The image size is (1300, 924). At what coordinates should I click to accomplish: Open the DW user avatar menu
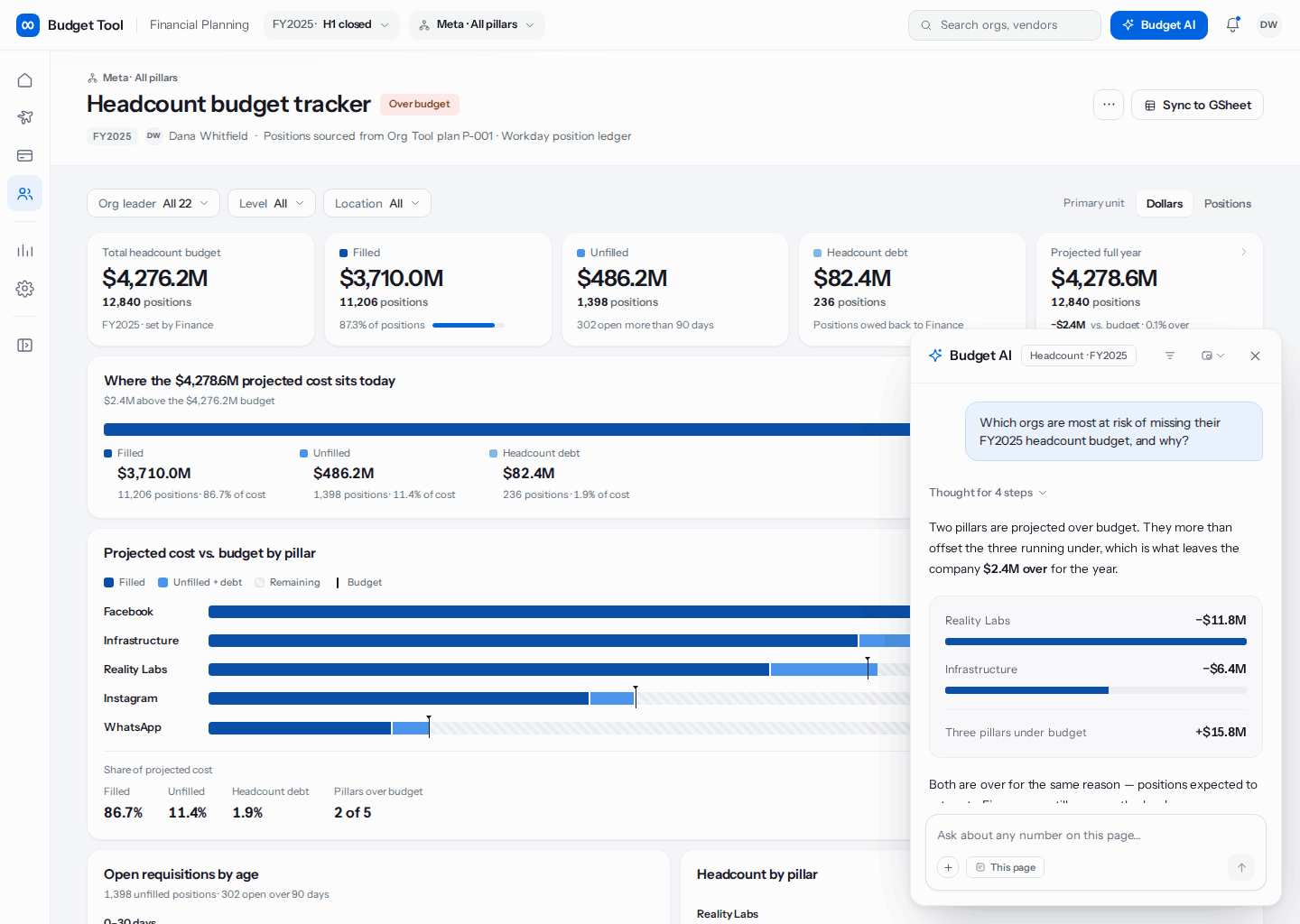[1269, 25]
